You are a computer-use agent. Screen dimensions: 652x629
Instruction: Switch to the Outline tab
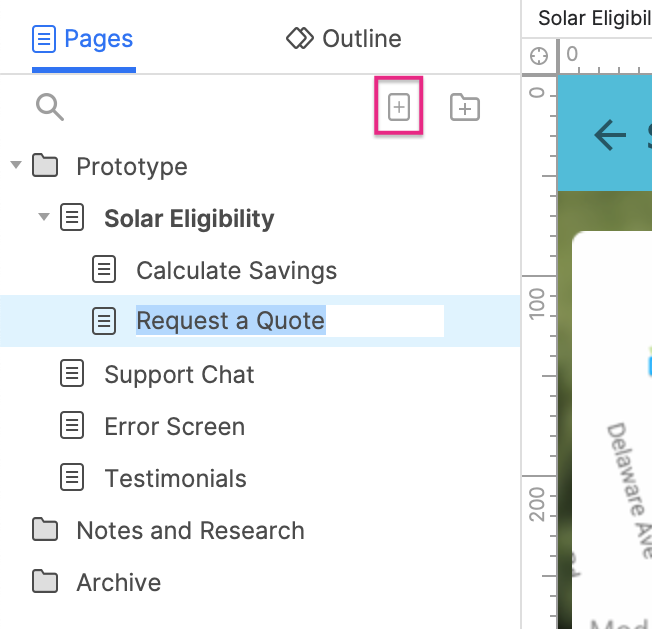(x=343, y=39)
